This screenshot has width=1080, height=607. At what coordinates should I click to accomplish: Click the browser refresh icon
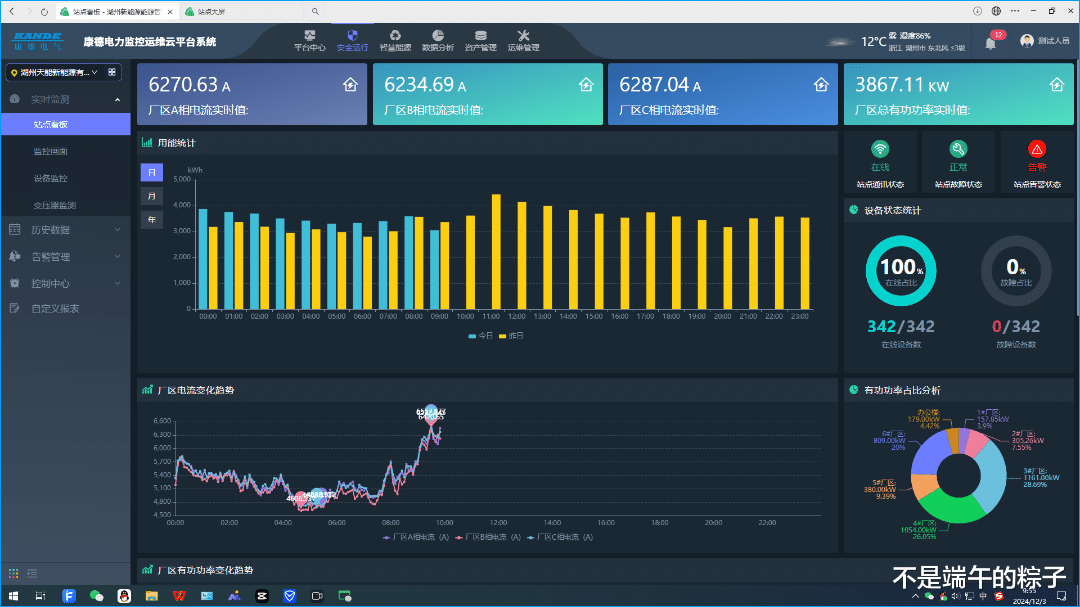(44, 12)
